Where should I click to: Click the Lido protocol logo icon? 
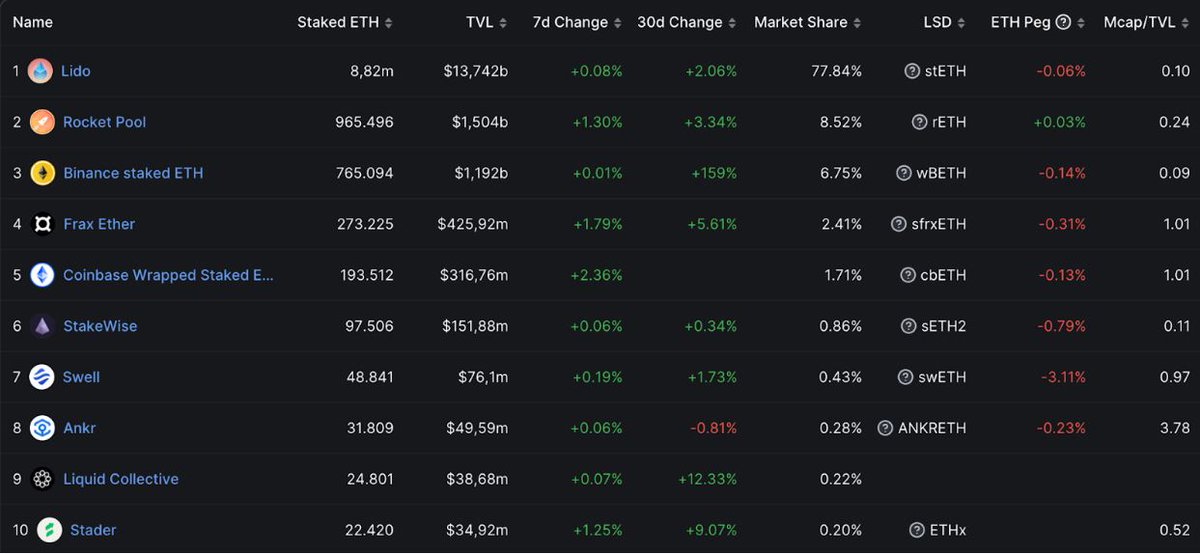point(40,71)
